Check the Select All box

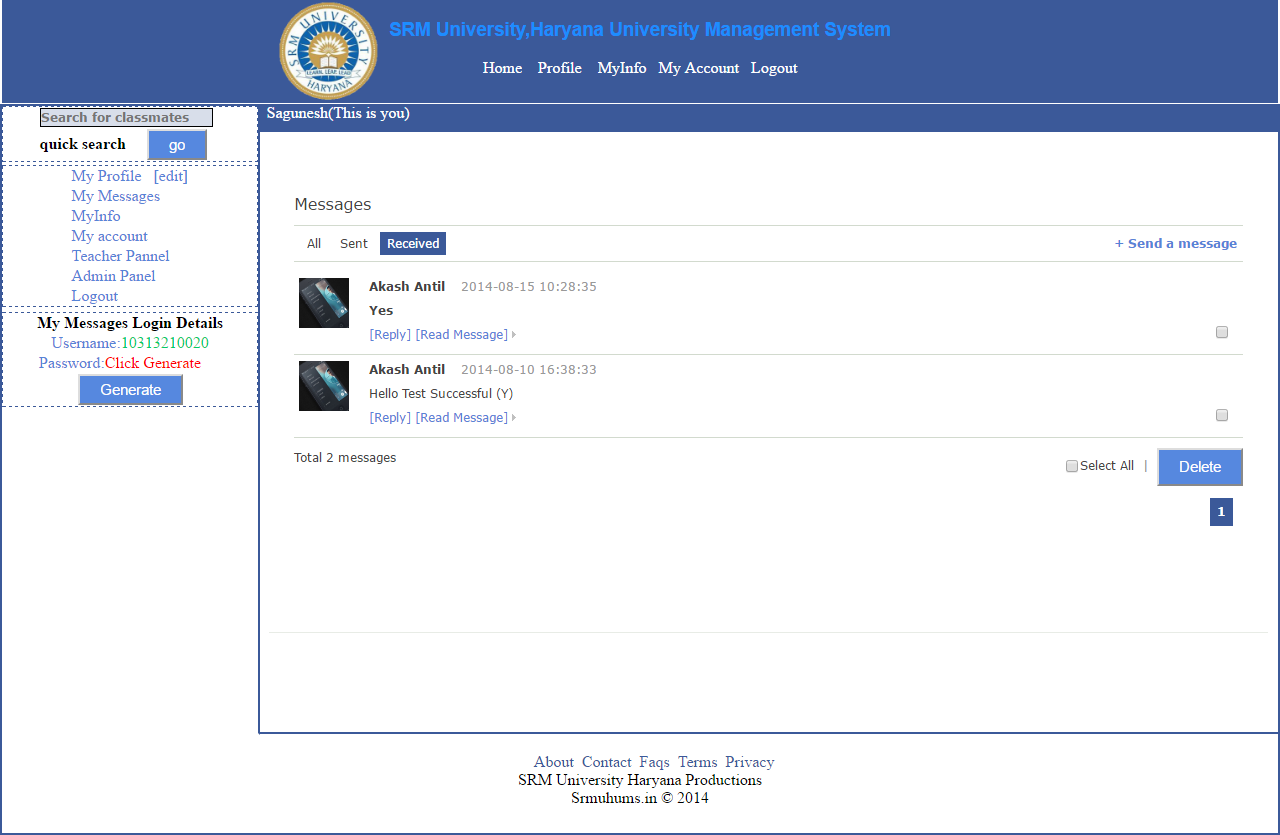tap(1072, 466)
